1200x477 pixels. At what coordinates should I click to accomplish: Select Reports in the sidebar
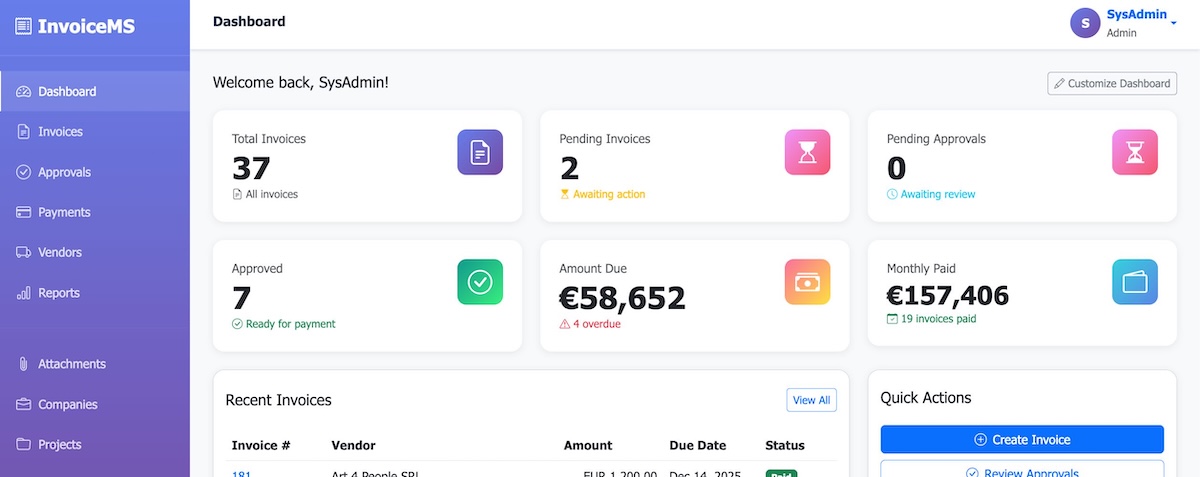pyautogui.click(x=58, y=293)
